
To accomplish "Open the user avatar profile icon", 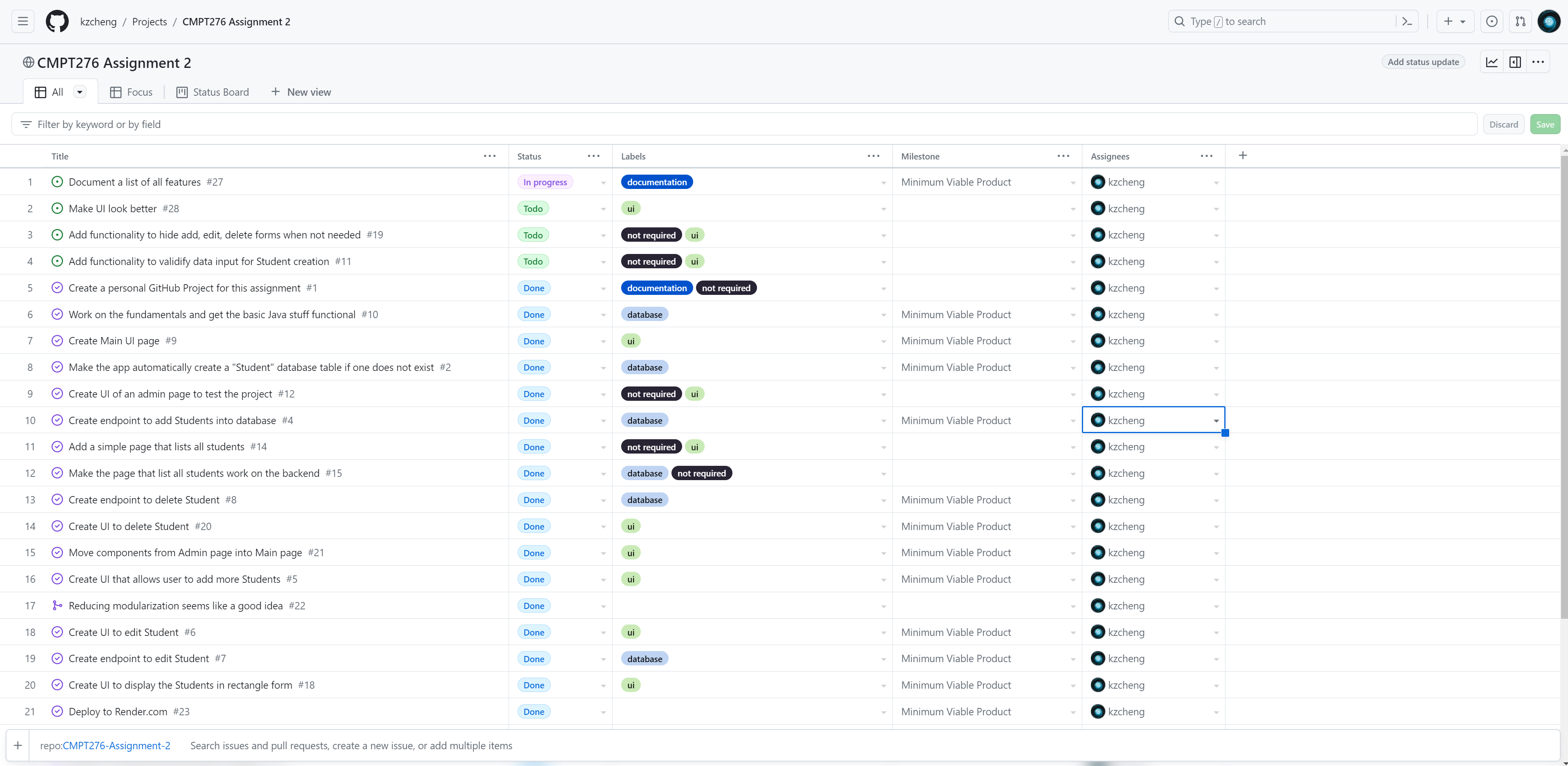I will click(x=1550, y=21).
